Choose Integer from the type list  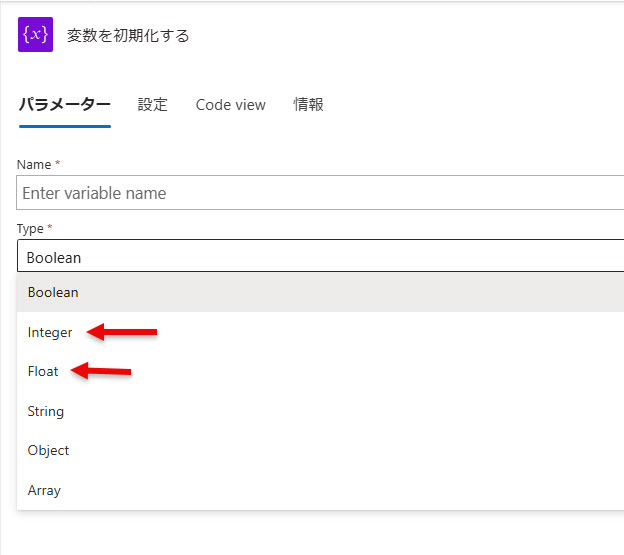pyautogui.click(x=320, y=332)
